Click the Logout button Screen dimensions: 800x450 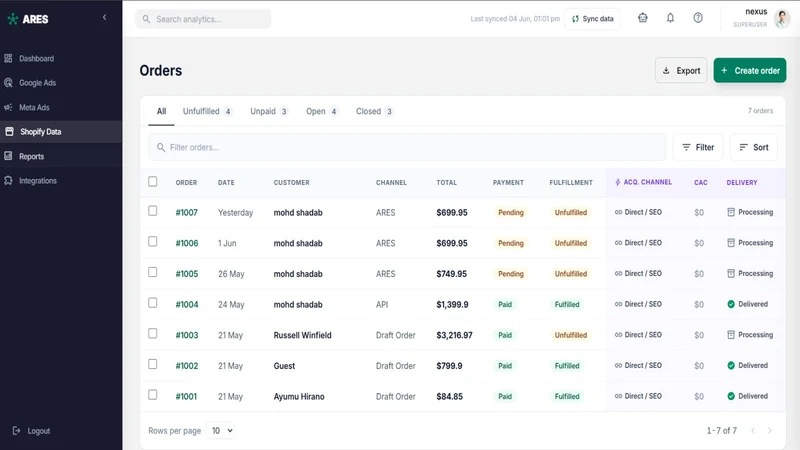click(x=31, y=431)
